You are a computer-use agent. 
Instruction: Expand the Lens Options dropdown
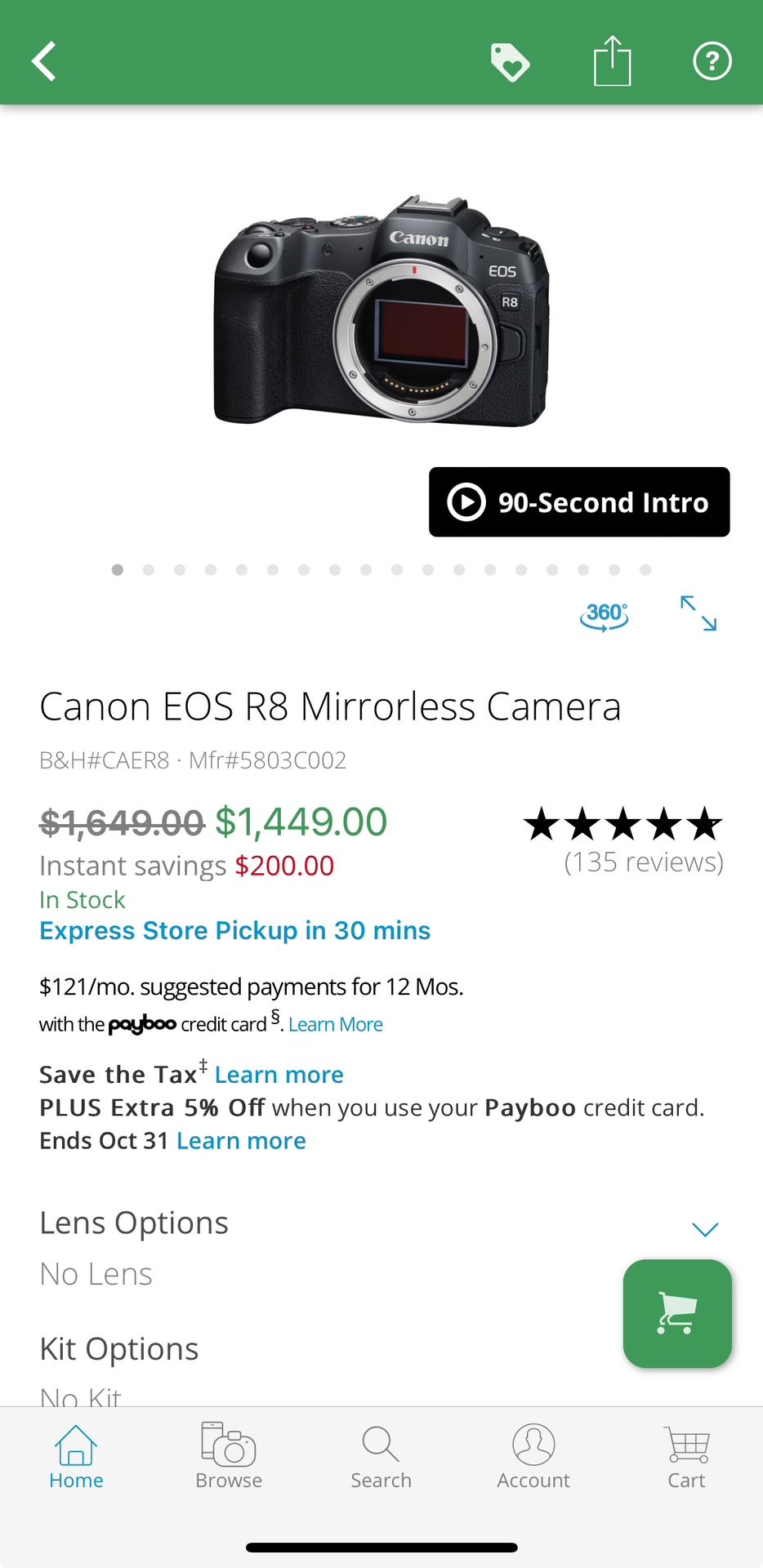tap(704, 1229)
